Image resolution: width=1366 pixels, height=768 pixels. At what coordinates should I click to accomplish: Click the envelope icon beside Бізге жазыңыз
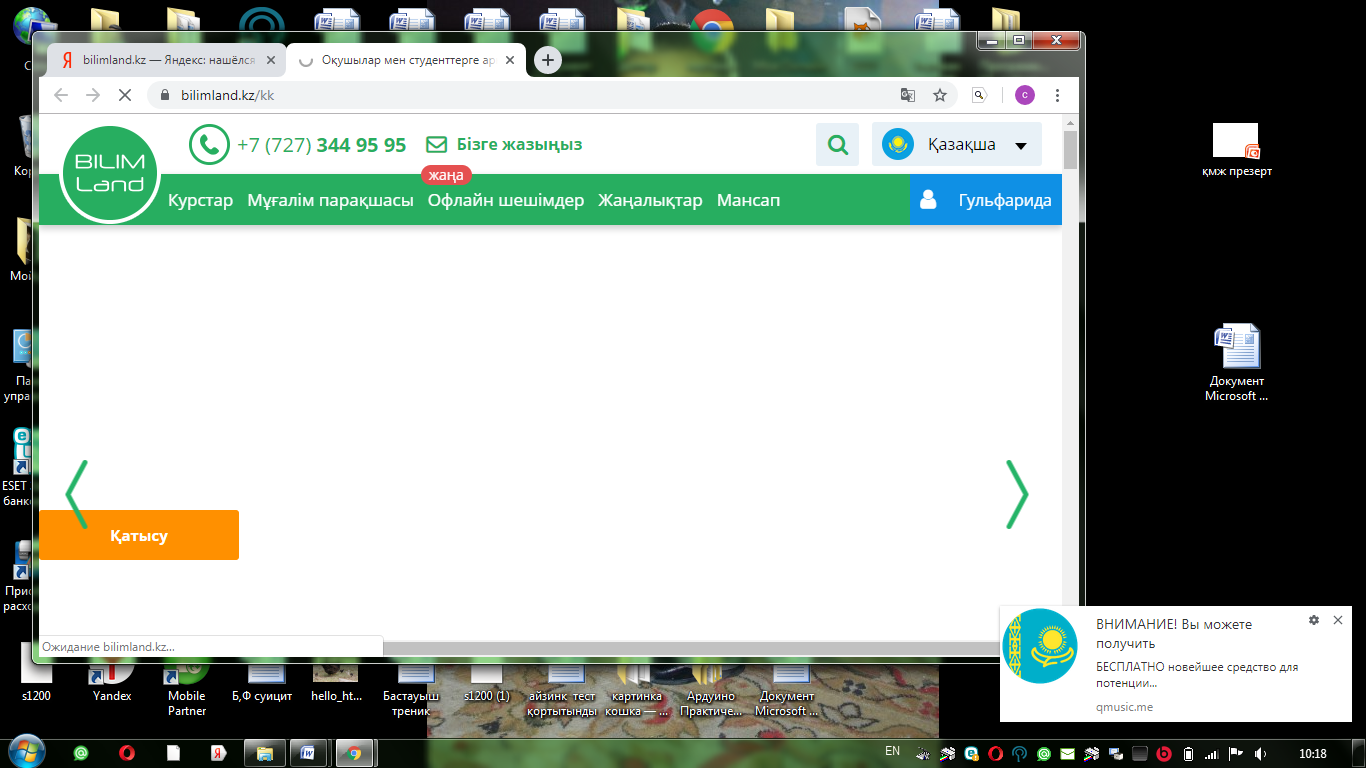click(436, 145)
